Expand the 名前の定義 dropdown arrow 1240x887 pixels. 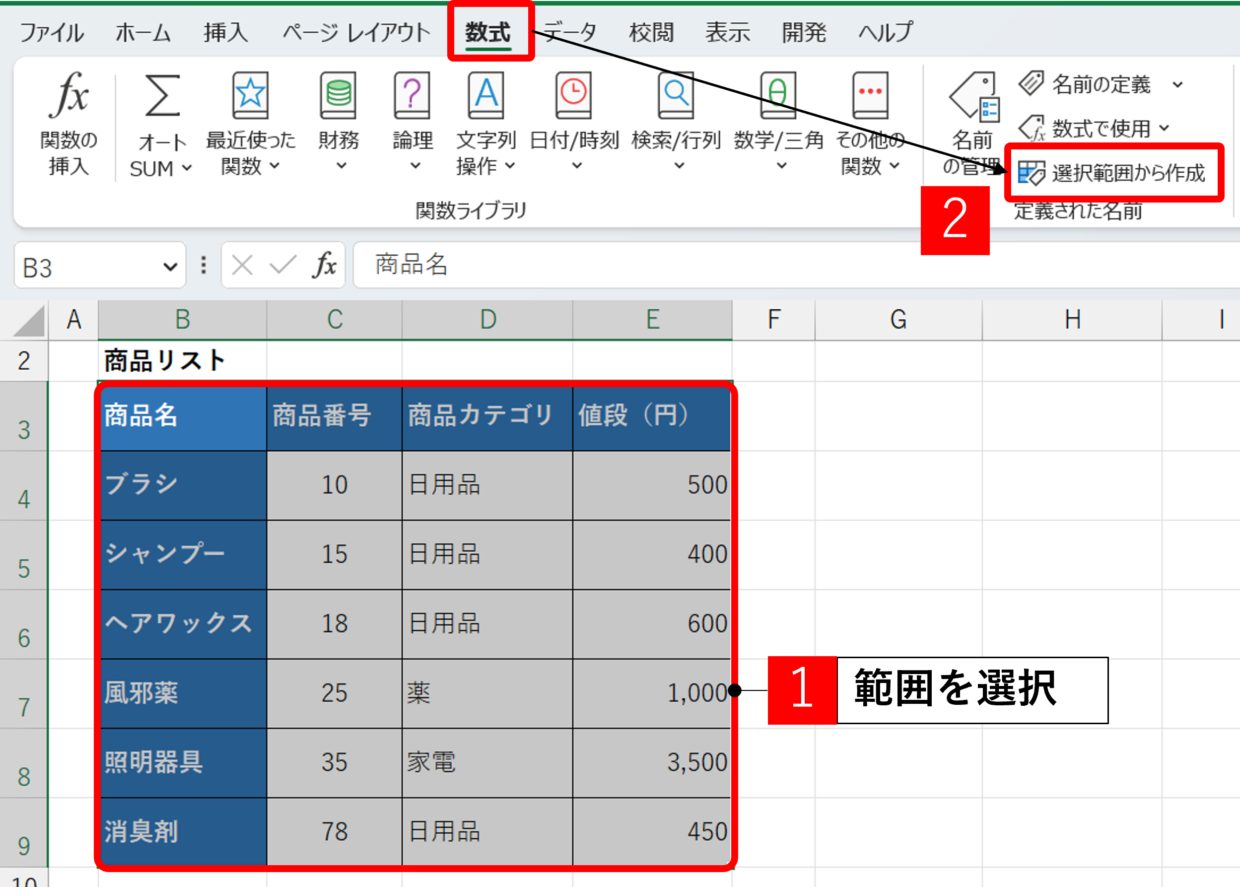pyautogui.click(x=1177, y=85)
